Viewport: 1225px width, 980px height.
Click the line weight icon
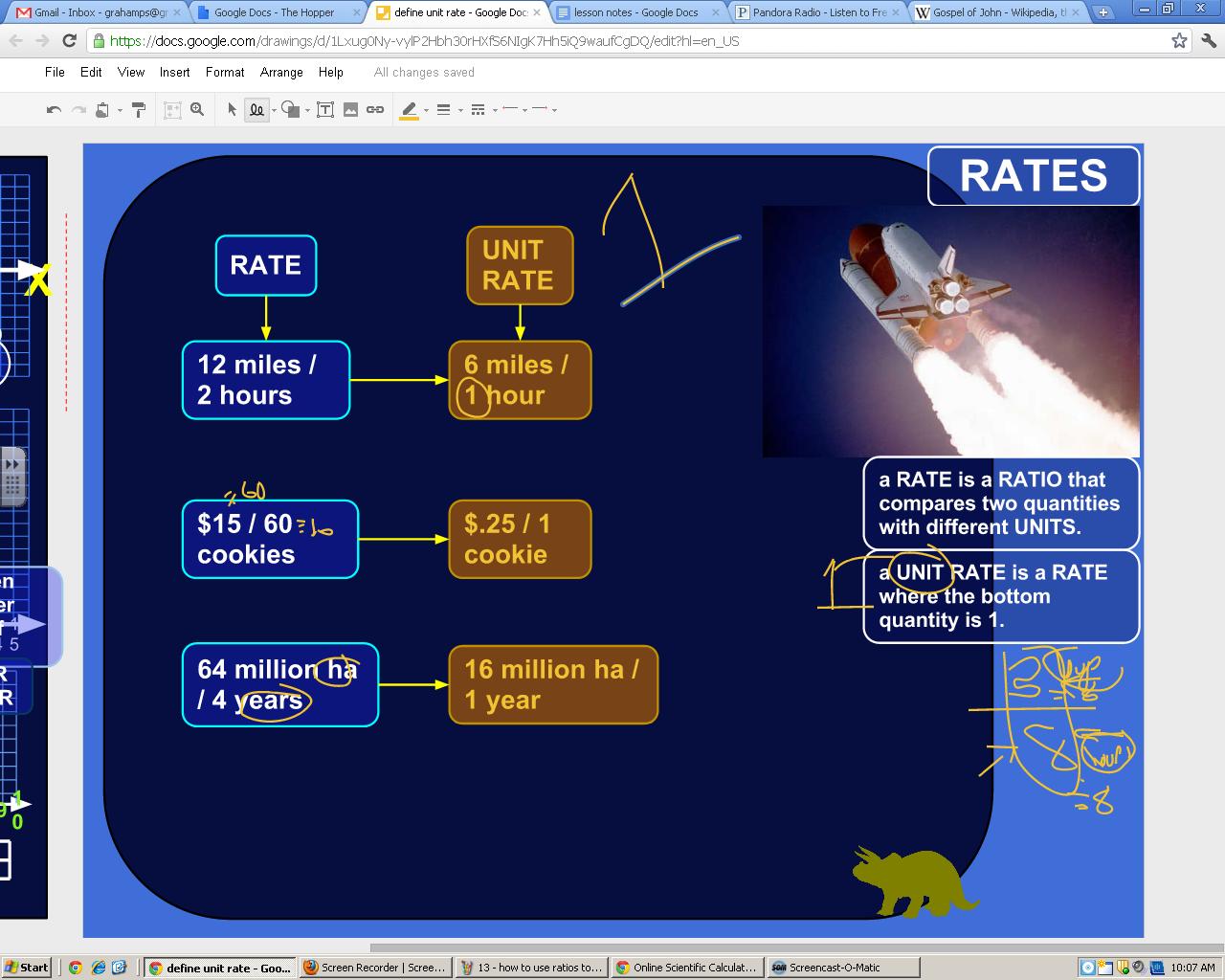443,110
